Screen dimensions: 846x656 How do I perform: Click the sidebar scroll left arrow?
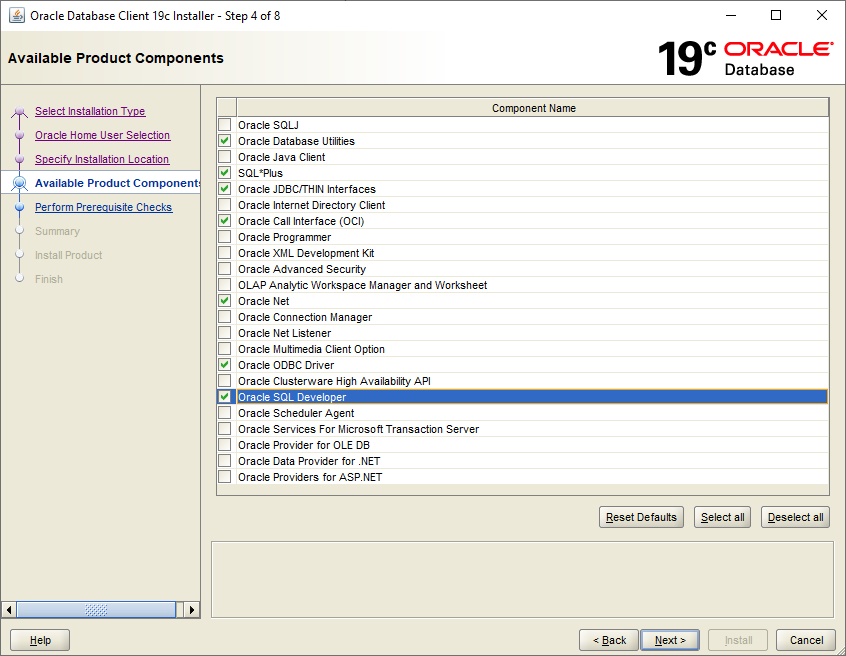click(9, 610)
